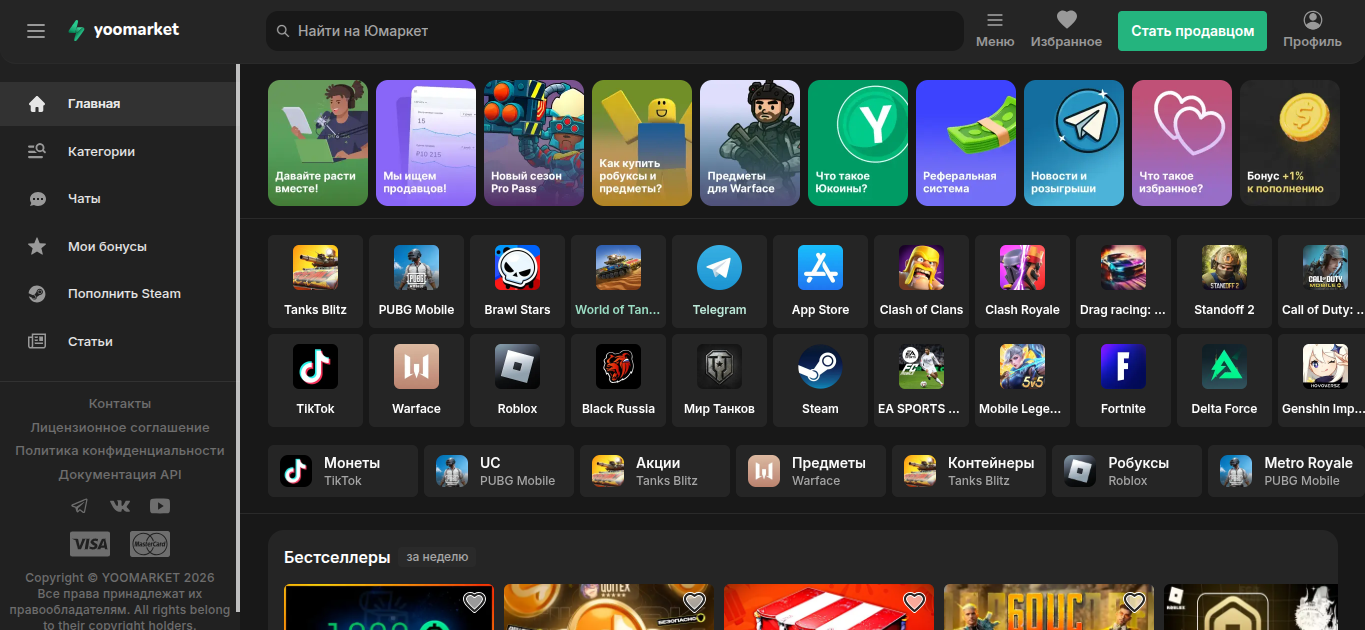
Task: Open UC PUBG Mobile quick link
Action: 499,471
